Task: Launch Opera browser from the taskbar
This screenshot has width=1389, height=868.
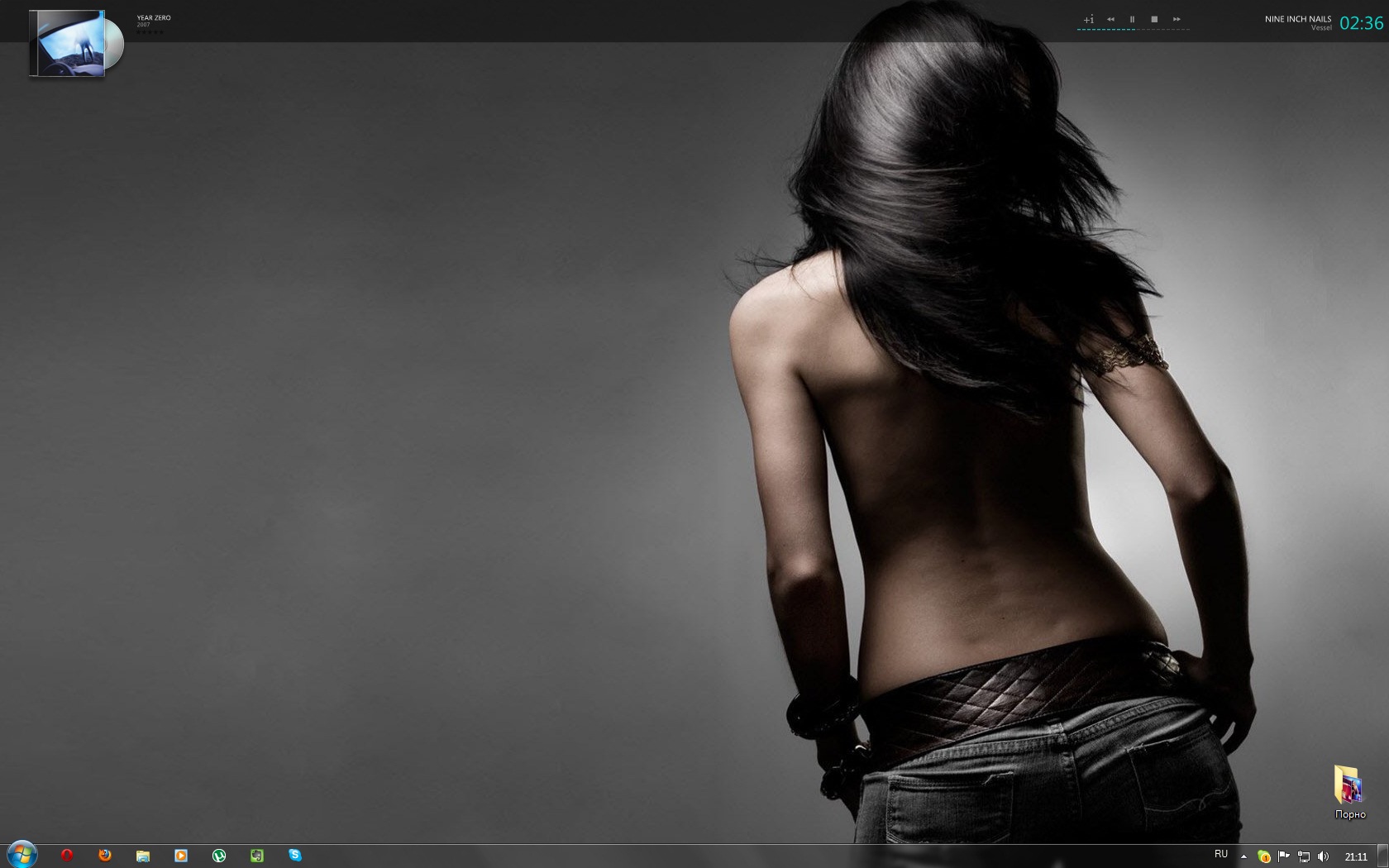Action: [x=67, y=856]
